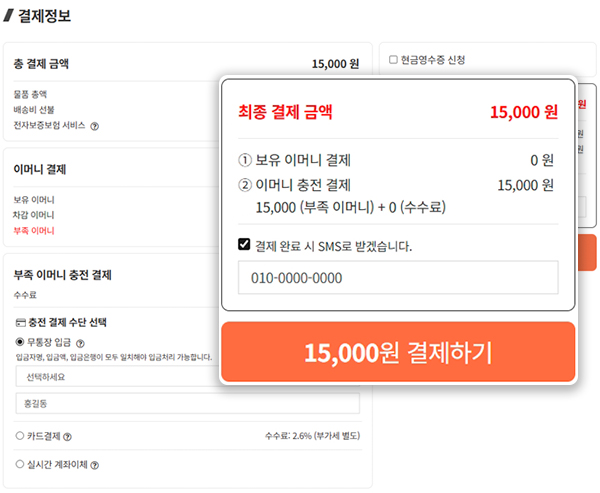Click the 홍길동 depositor name field
This screenshot has width=600, height=493.
(x=187, y=403)
